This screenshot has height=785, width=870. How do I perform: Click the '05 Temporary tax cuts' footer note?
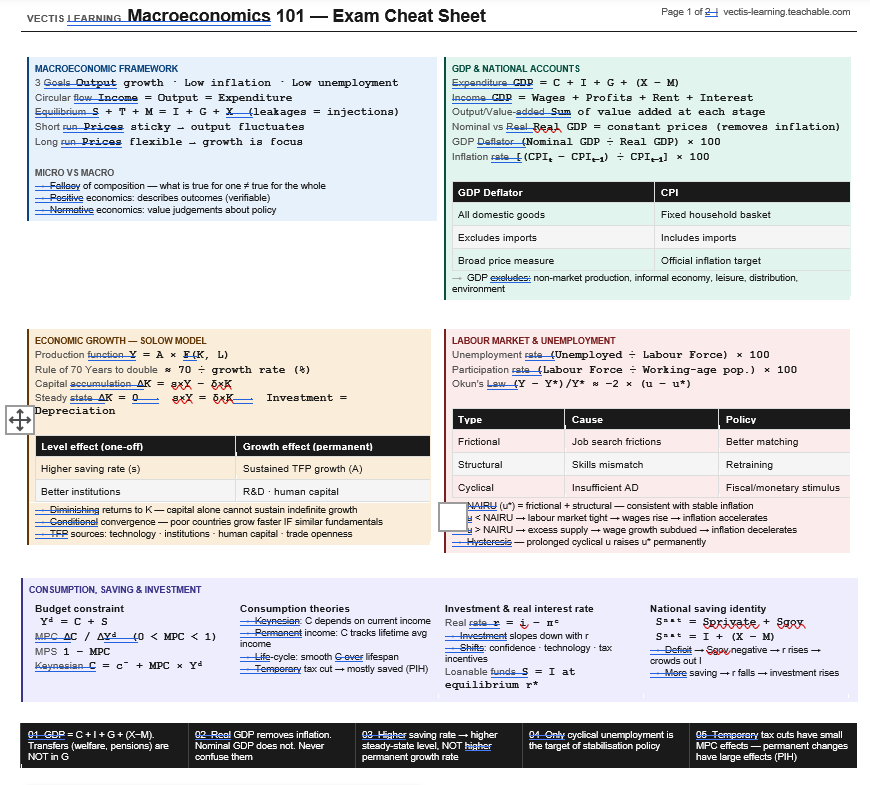[x=772, y=746]
